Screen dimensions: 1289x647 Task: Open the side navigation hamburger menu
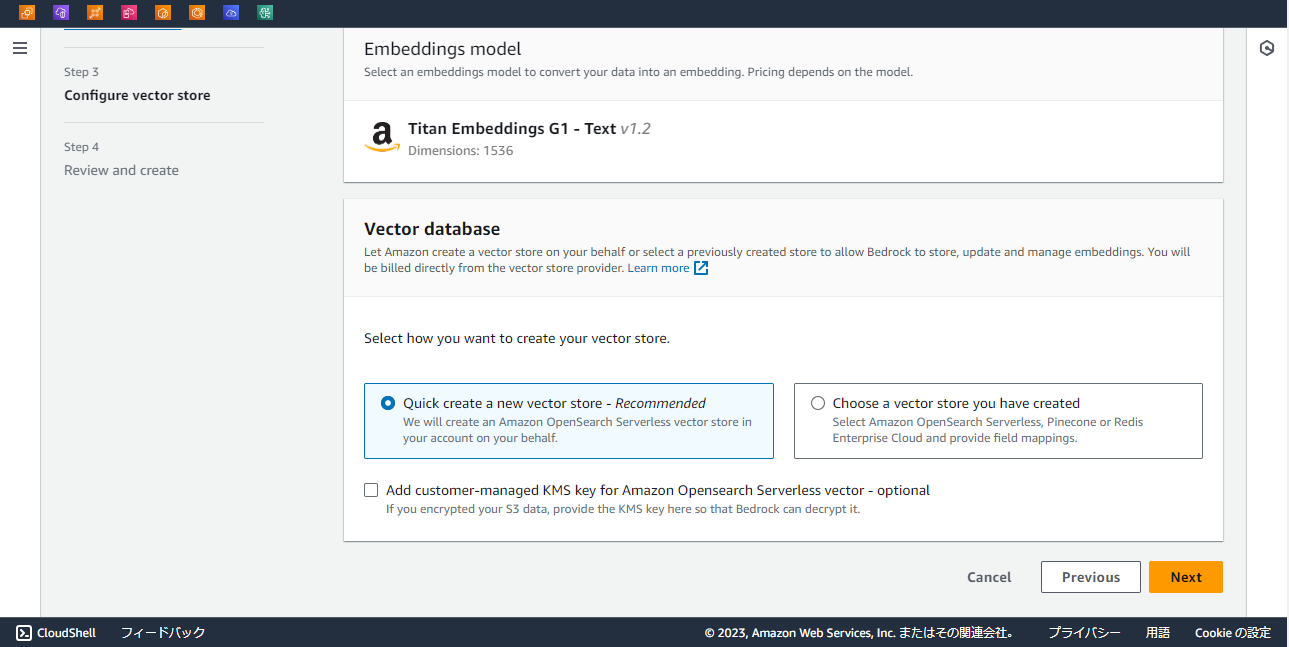point(20,48)
